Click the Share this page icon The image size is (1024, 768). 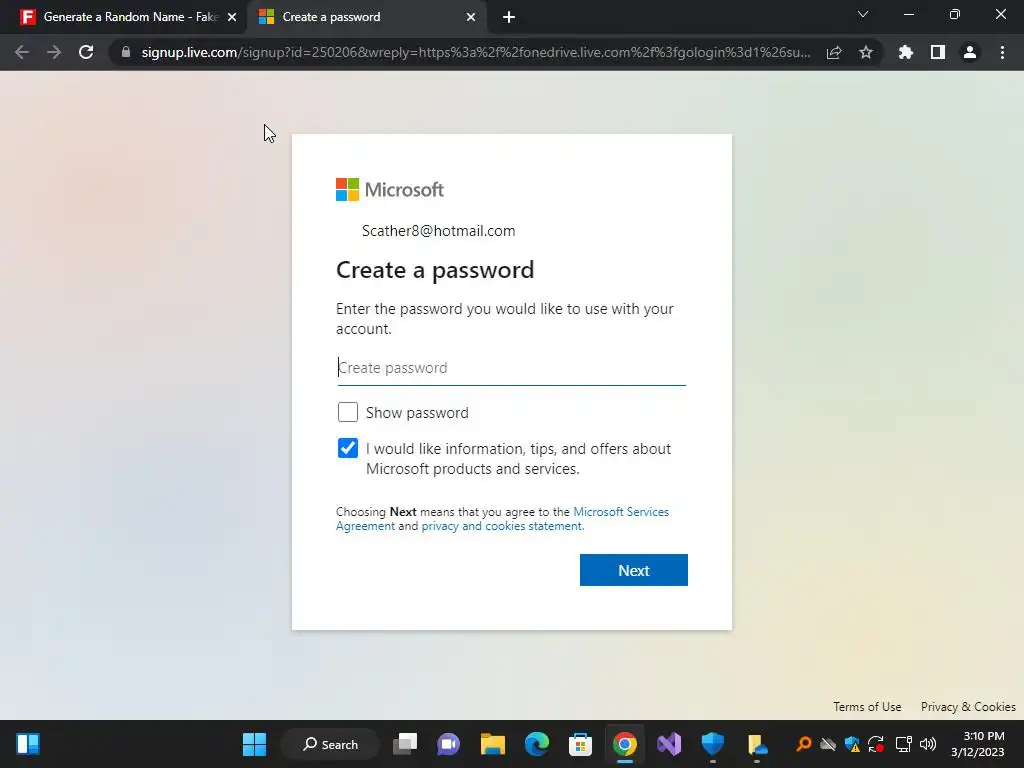834,52
